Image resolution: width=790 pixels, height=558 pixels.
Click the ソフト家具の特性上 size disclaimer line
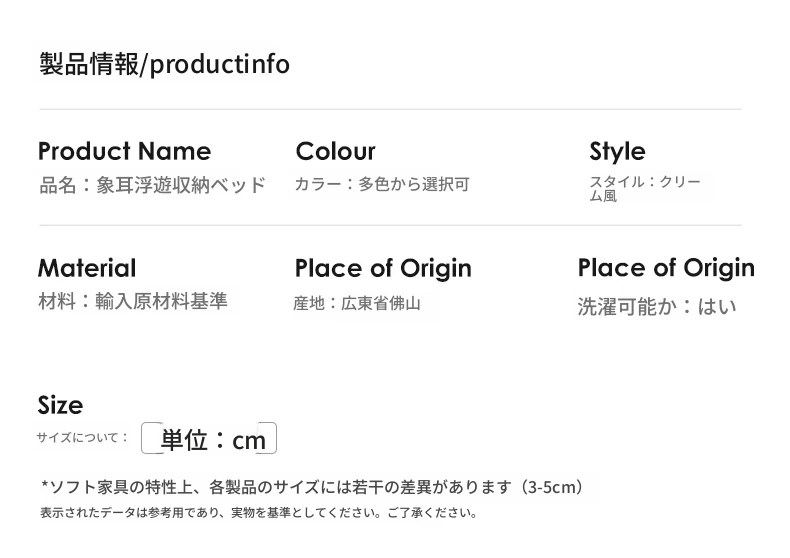311,488
